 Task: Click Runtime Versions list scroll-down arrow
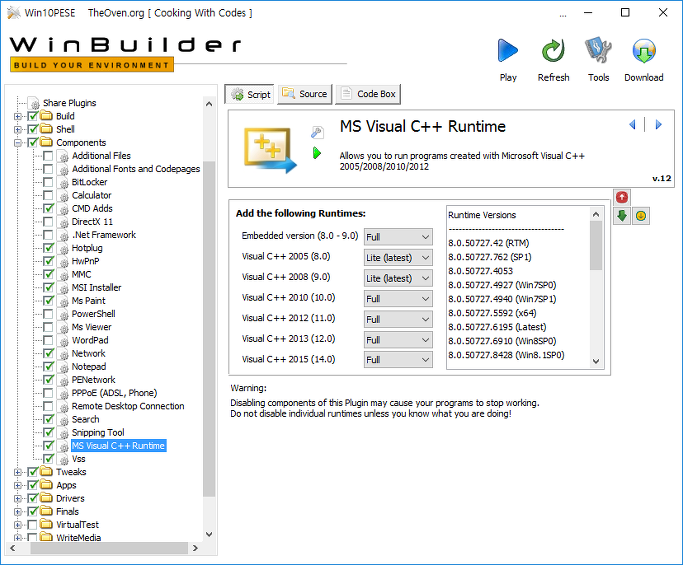596,361
